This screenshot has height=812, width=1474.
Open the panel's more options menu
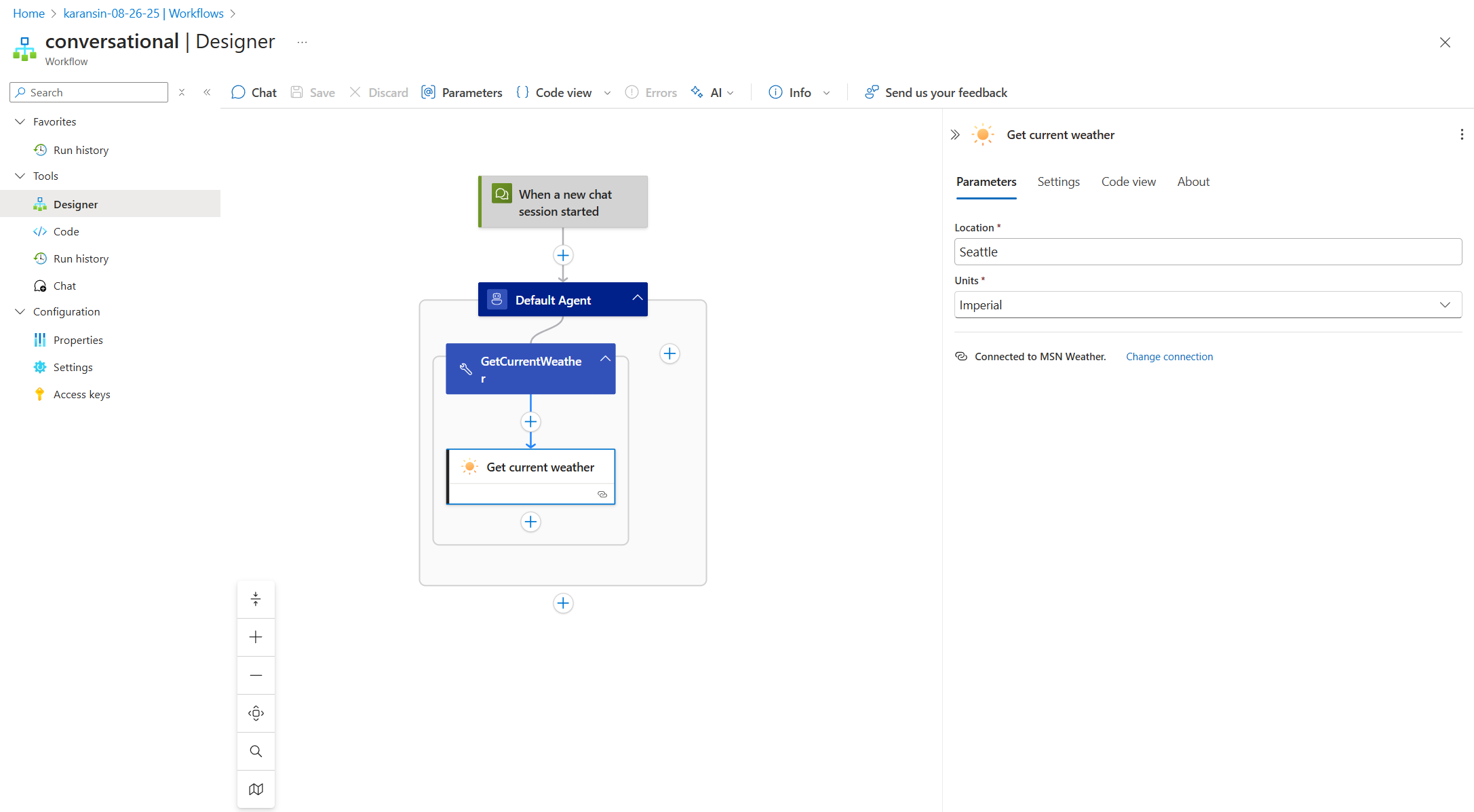(x=1461, y=135)
